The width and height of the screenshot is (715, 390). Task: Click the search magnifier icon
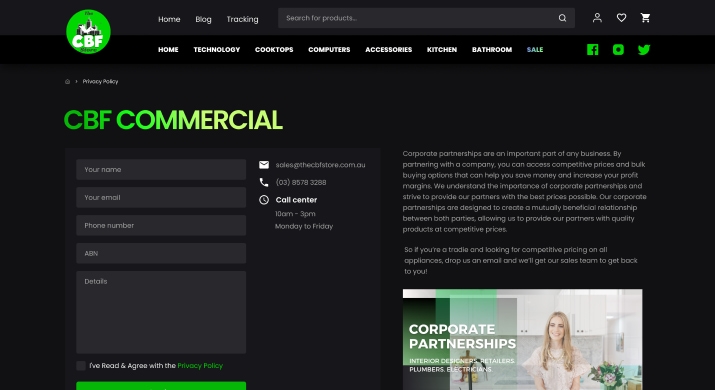click(562, 18)
